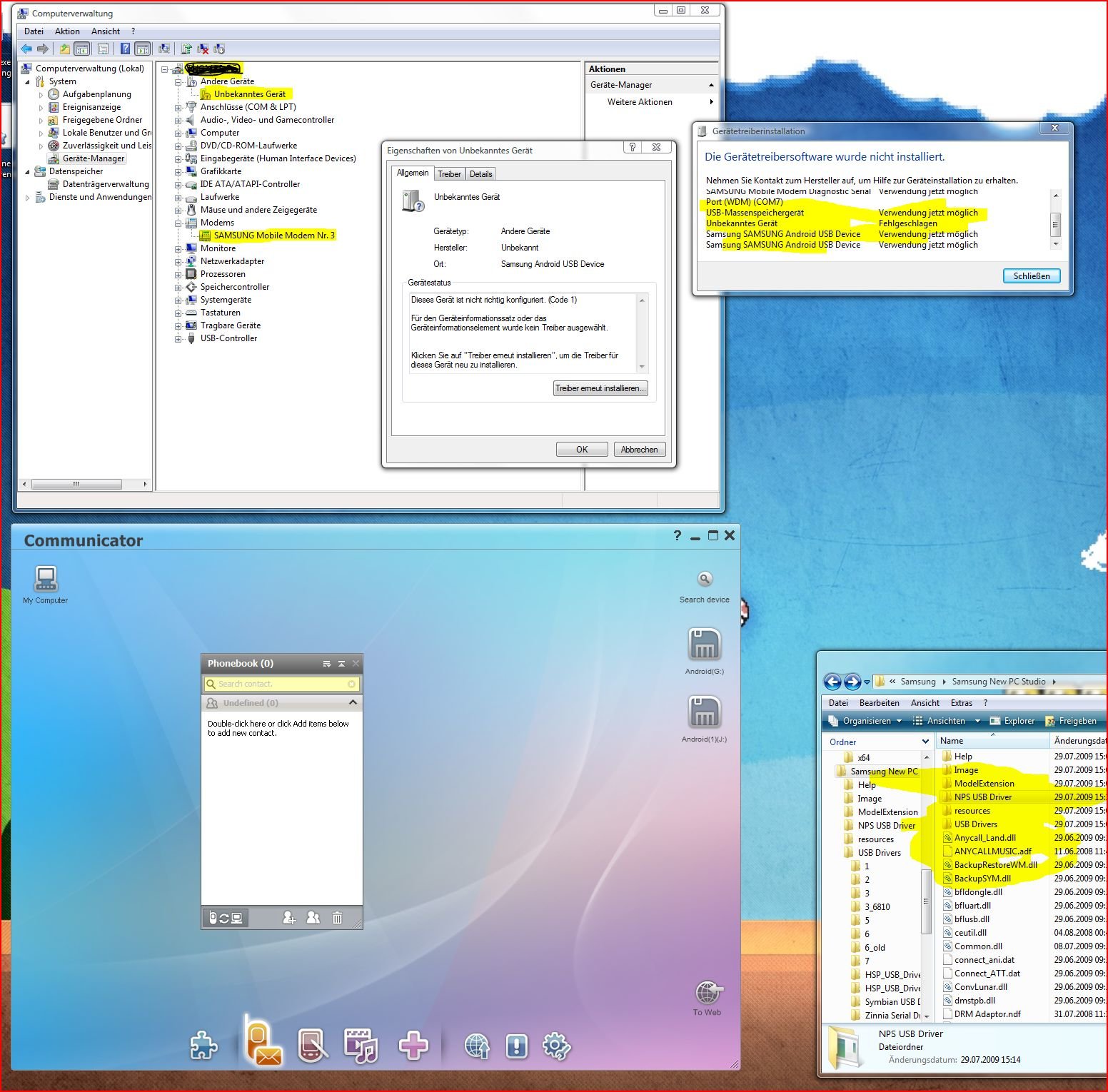
Task: Click the Treiber erneut installieren button
Action: pos(600,388)
